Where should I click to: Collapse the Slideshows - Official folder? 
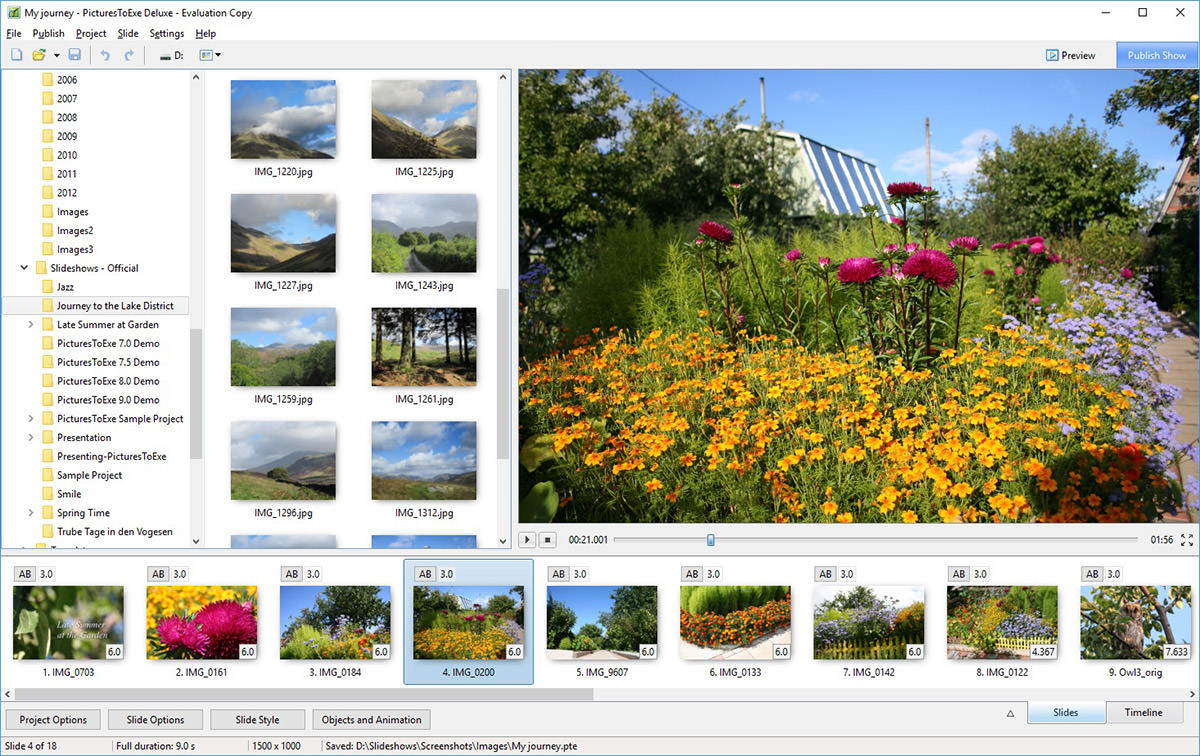tap(24, 268)
